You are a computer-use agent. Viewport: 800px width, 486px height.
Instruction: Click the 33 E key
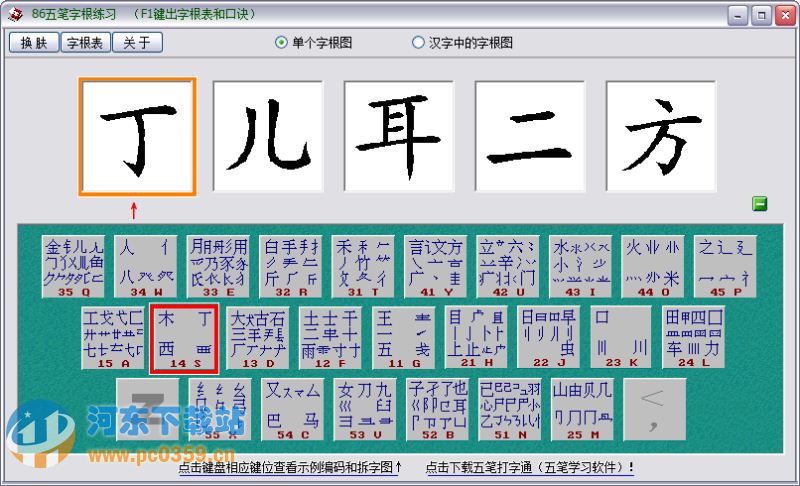click(218, 267)
